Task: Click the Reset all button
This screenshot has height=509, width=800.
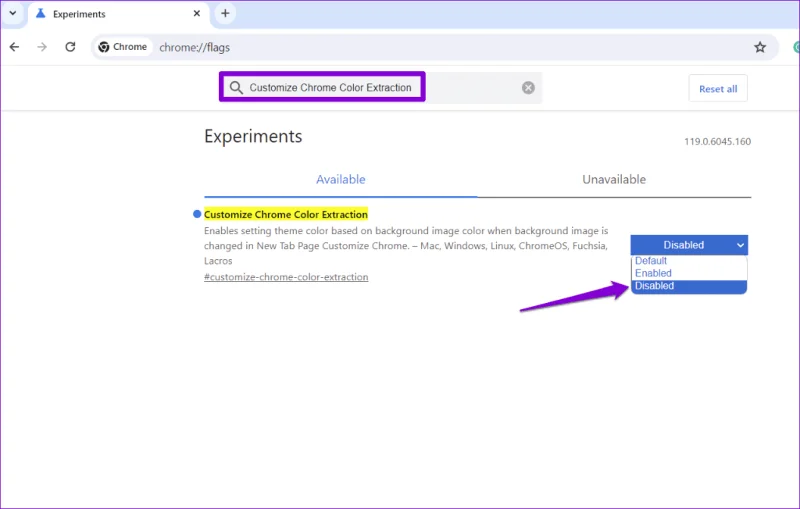Action: pyautogui.click(x=718, y=89)
